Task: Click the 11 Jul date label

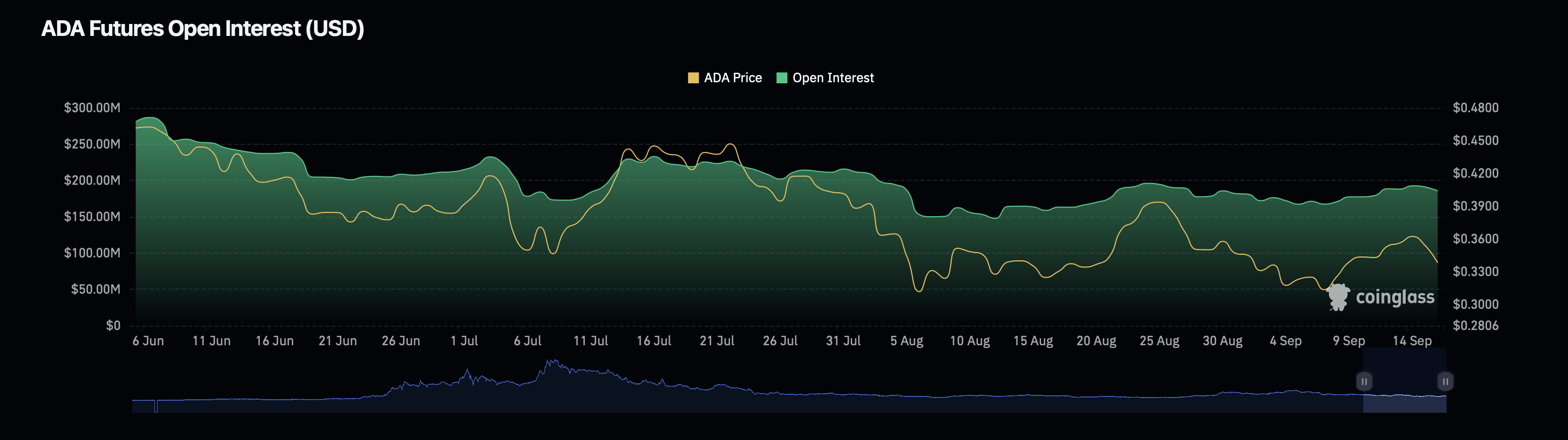Action: pos(590,341)
